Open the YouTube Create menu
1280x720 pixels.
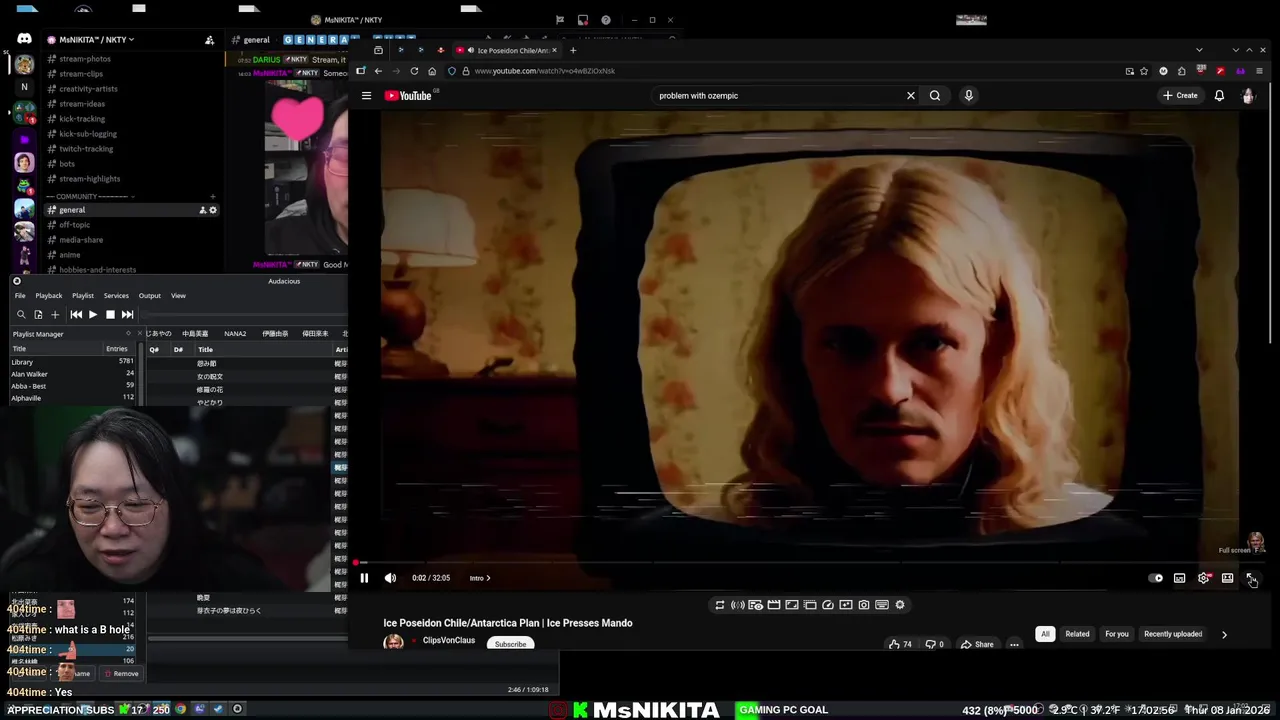(x=1180, y=96)
